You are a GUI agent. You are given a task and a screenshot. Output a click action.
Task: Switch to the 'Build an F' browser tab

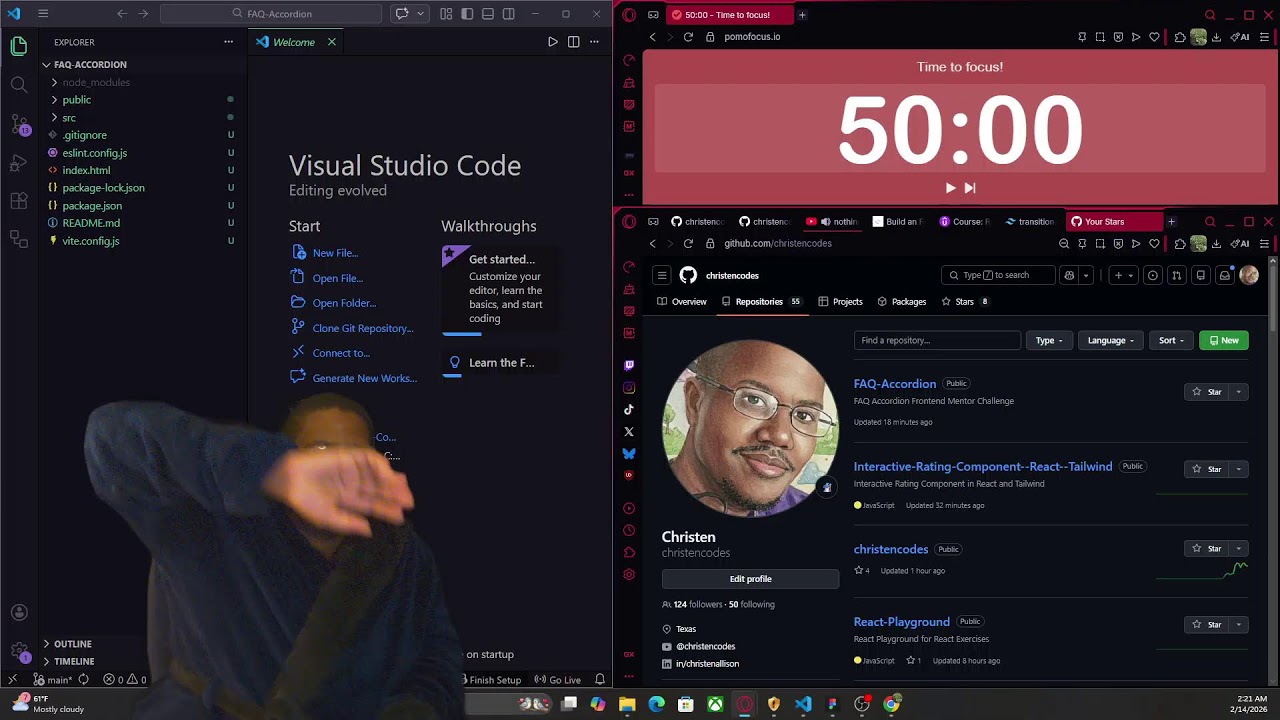[x=897, y=222]
